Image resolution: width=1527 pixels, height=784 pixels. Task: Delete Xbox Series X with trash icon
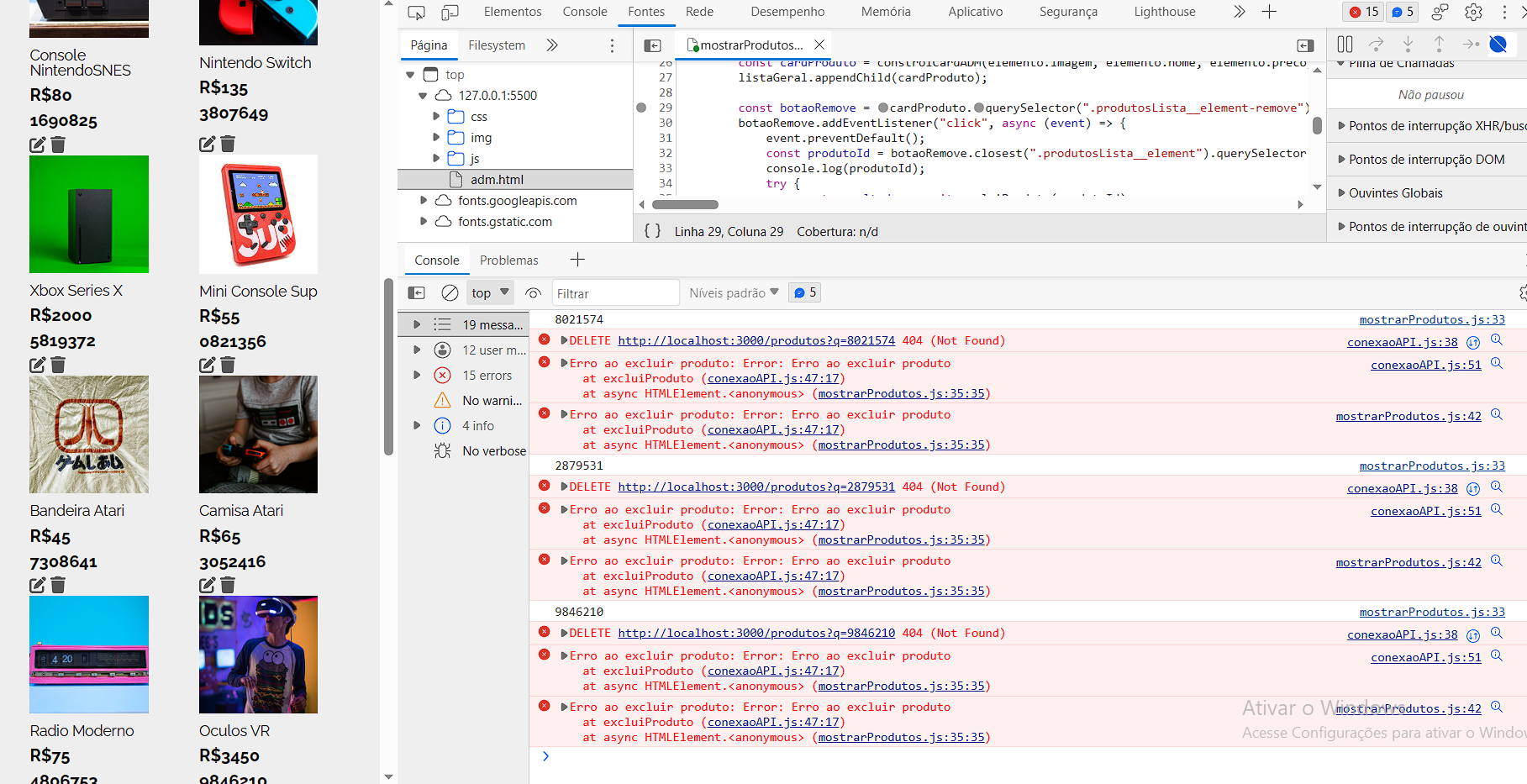click(58, 365)
